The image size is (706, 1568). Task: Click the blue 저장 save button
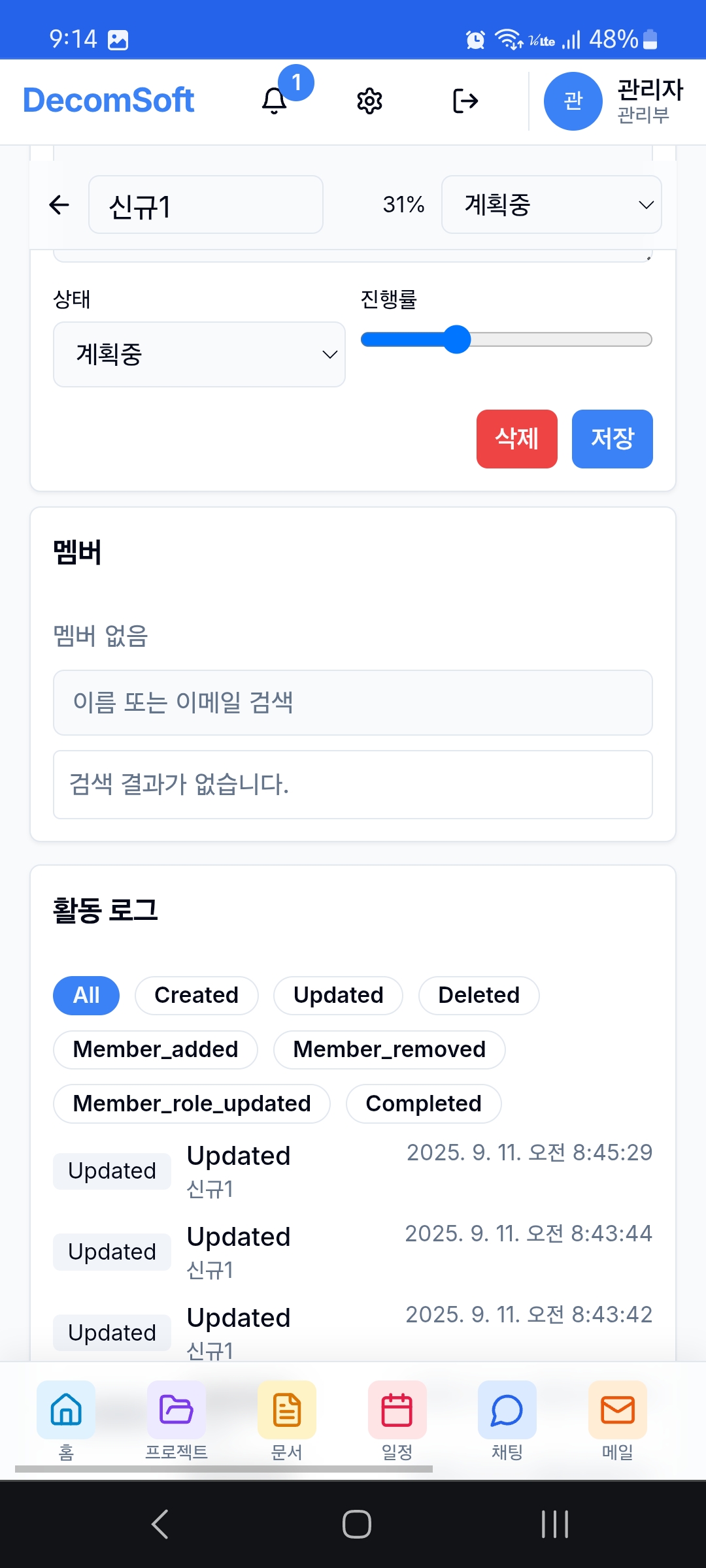click(613, 439)
